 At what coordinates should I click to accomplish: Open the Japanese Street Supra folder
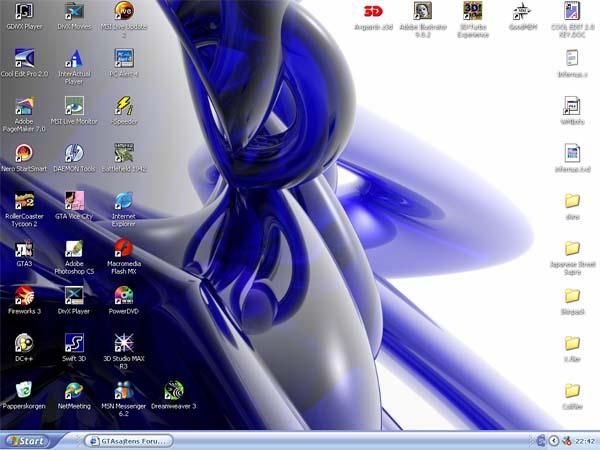pyautogui.click(x=572, y=248)
